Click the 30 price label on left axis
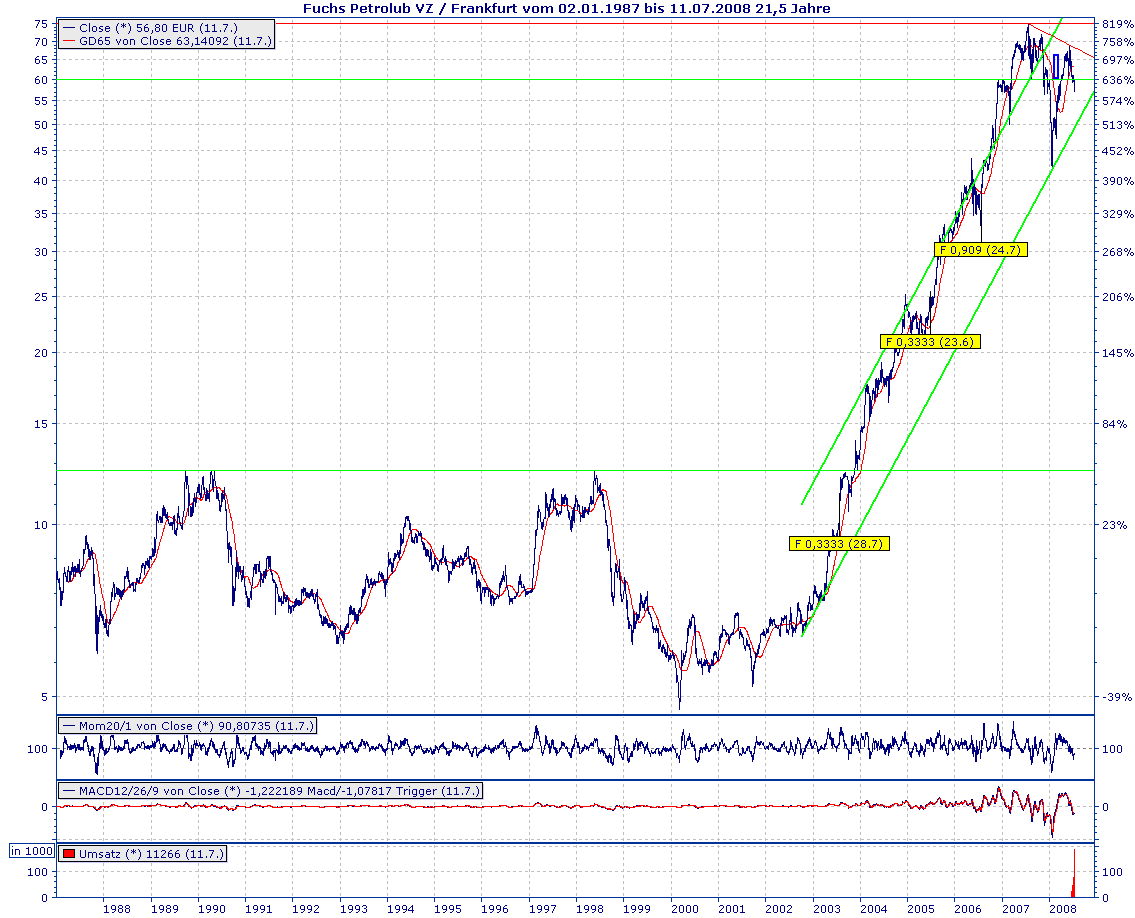This screenshot has height=918, width=1135. [x=41, y=252]
